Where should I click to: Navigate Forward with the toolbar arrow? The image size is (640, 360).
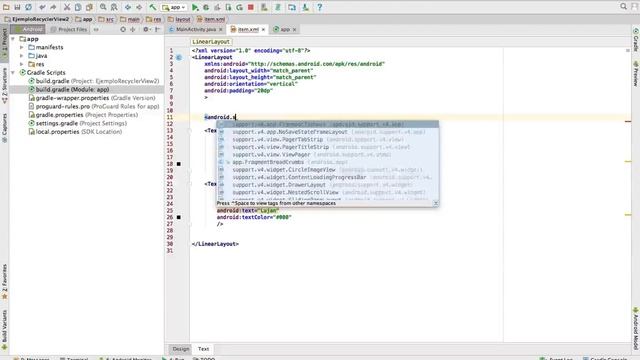[x=139, y=7]
